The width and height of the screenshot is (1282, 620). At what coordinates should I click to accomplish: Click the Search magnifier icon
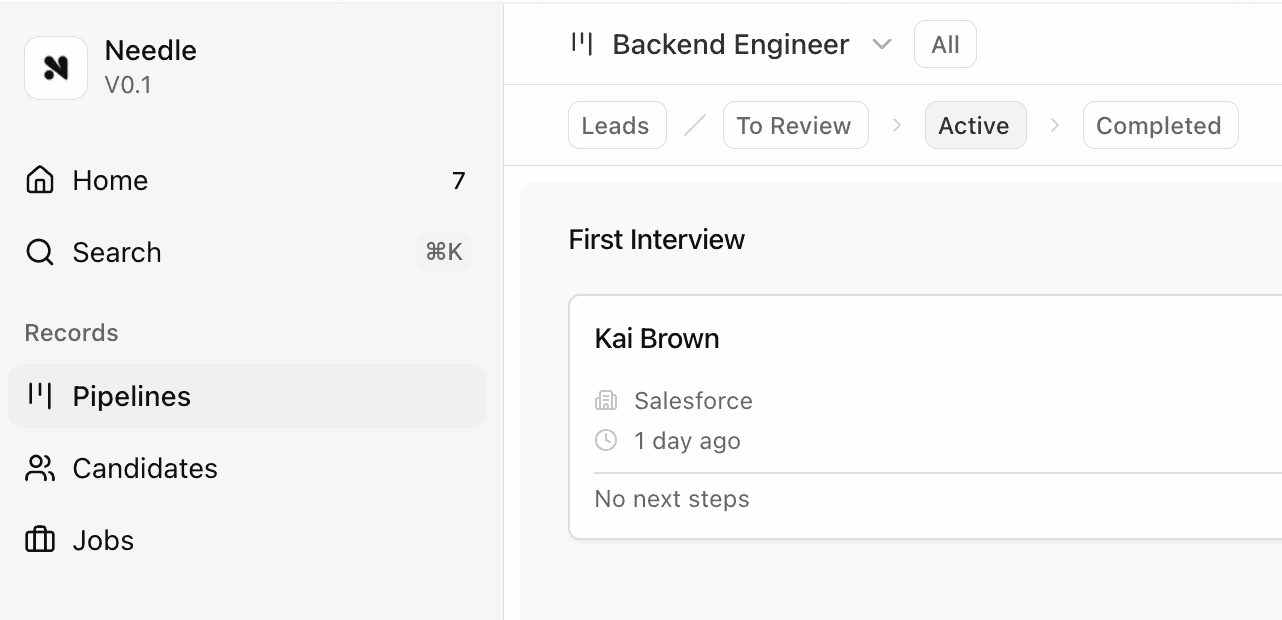pos(40,252)
